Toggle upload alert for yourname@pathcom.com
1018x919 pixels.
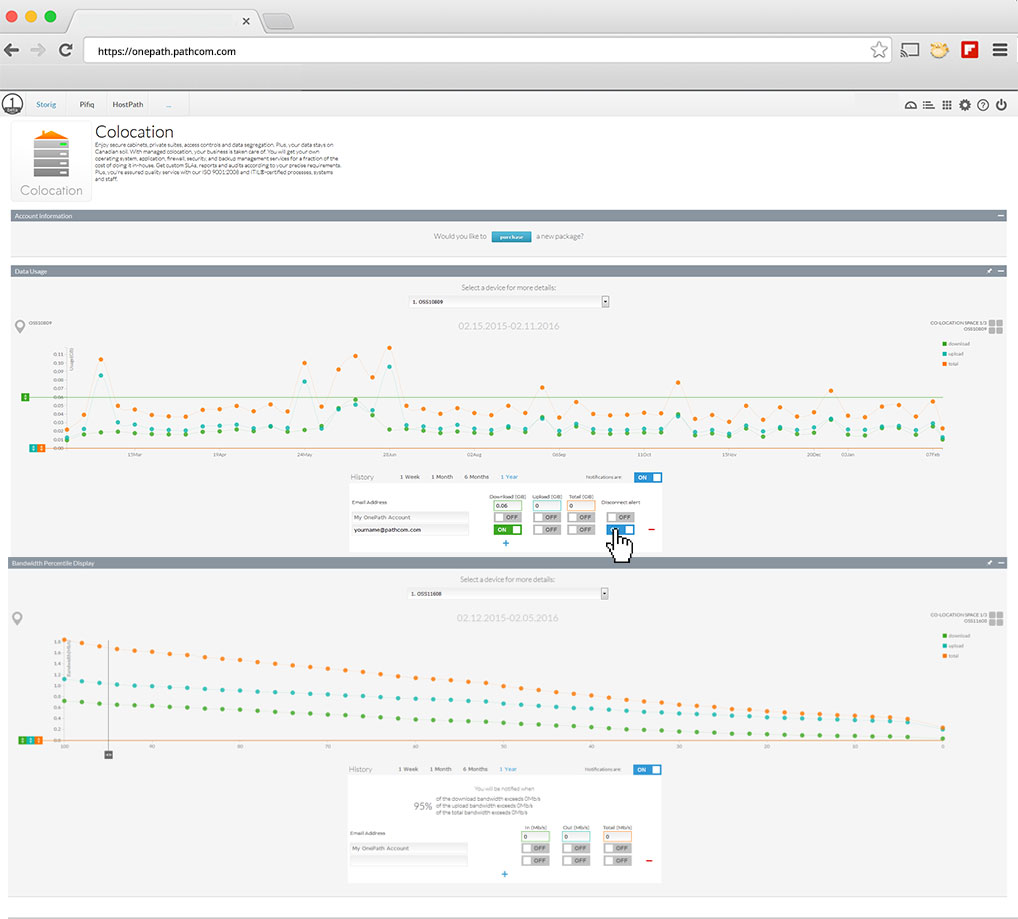pos(547,530)
